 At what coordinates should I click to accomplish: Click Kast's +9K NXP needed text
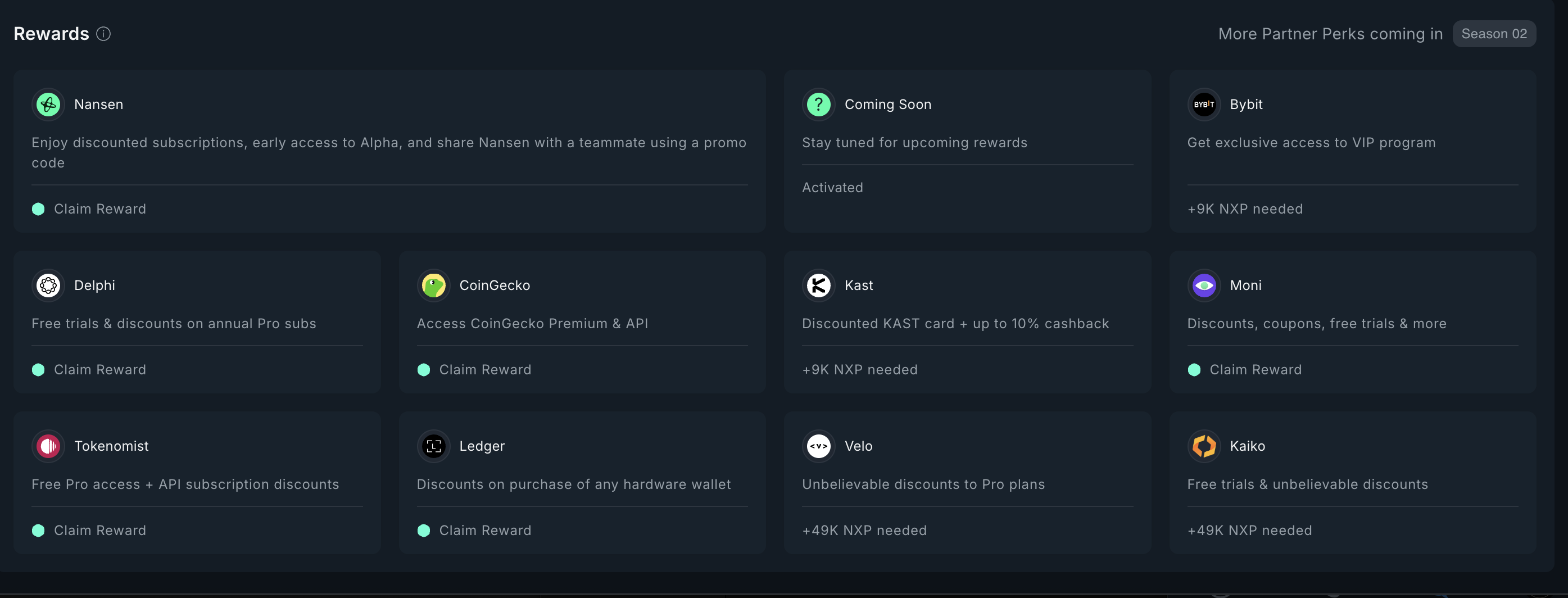tap(859, 370)
